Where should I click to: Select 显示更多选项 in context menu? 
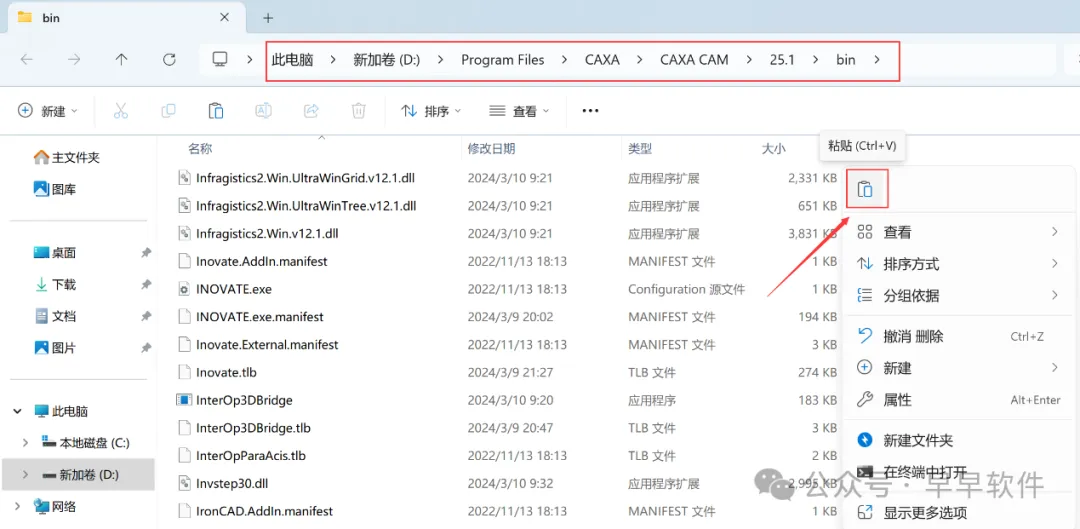[958, 512]
